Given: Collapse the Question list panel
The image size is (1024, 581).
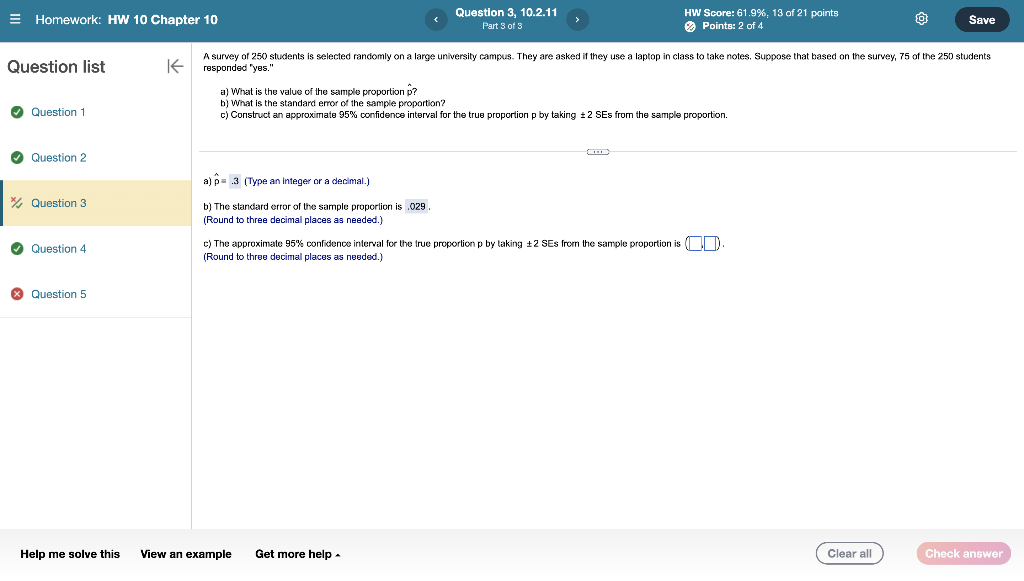Looking at the screenshot, I should (175, 66).
